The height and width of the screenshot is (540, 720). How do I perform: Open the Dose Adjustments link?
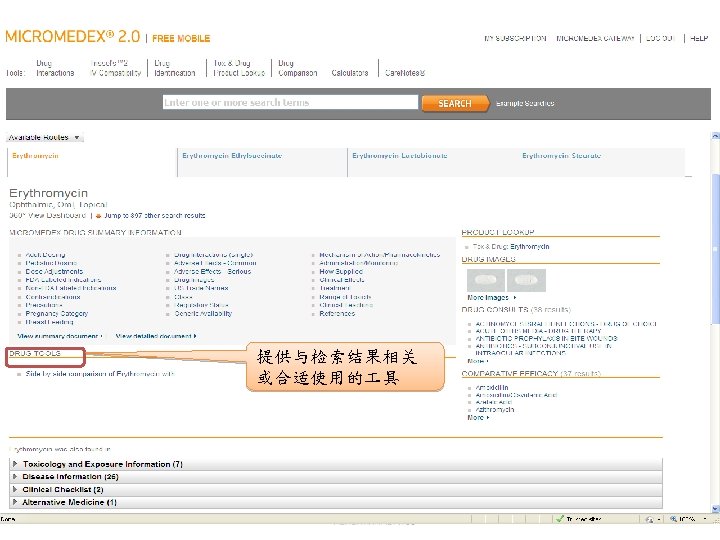point(54,271)
